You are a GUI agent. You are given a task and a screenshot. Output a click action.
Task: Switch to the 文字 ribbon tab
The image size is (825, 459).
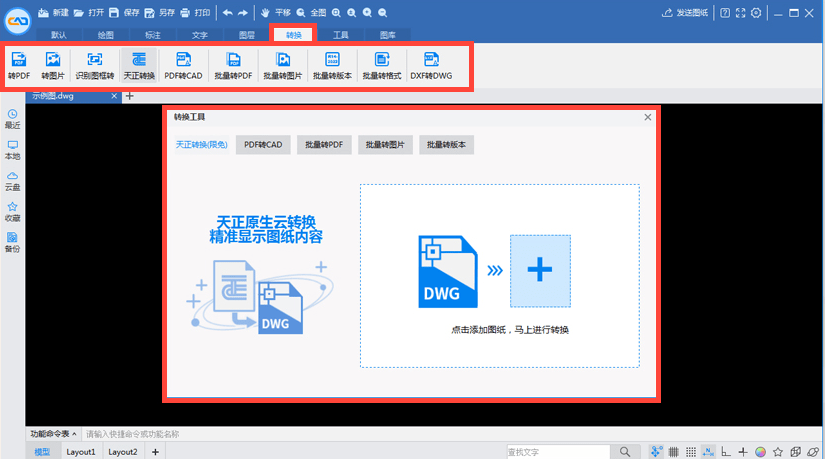coord(199,35)
